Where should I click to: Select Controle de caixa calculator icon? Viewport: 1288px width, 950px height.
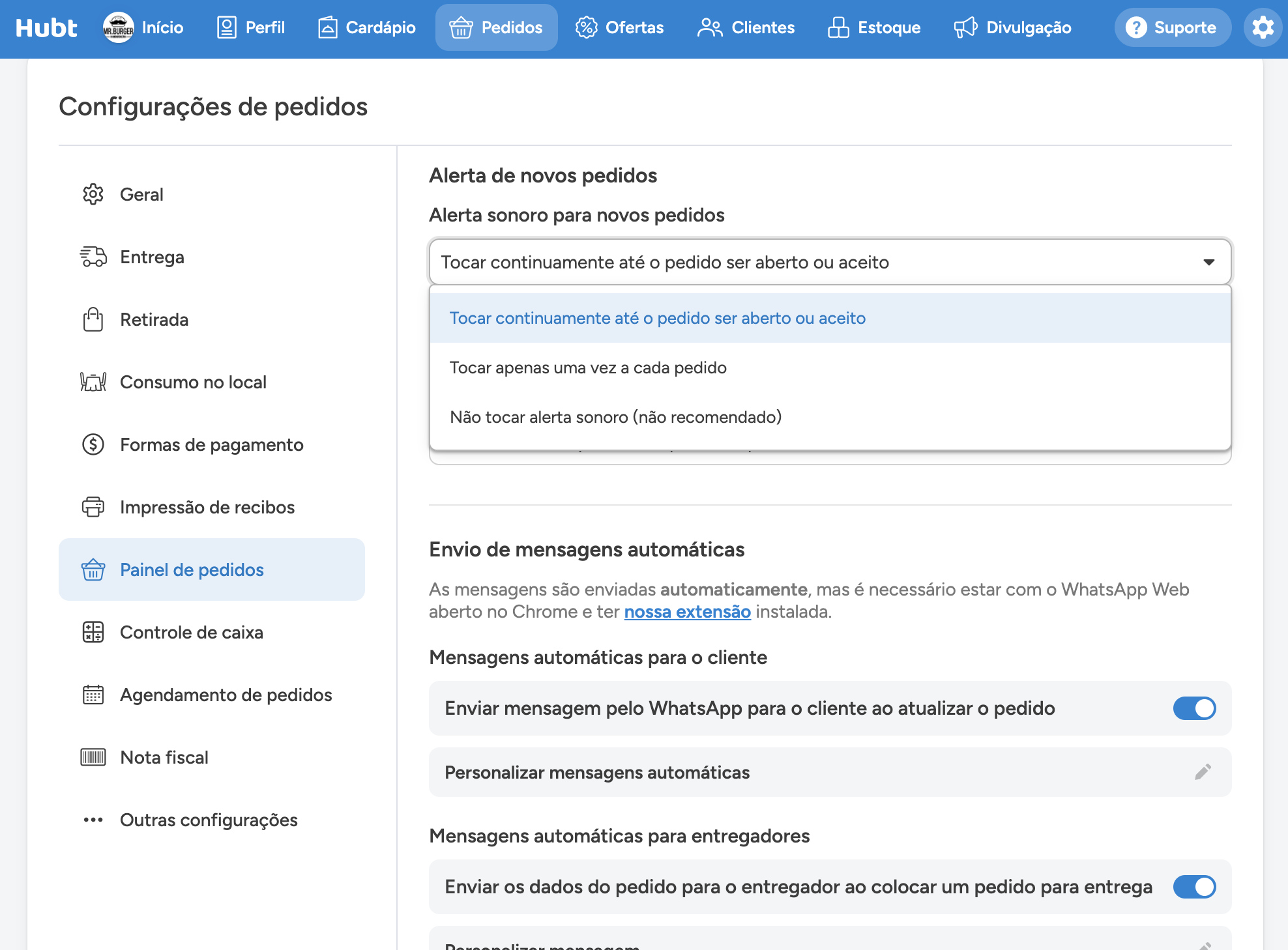coord(93,632)
